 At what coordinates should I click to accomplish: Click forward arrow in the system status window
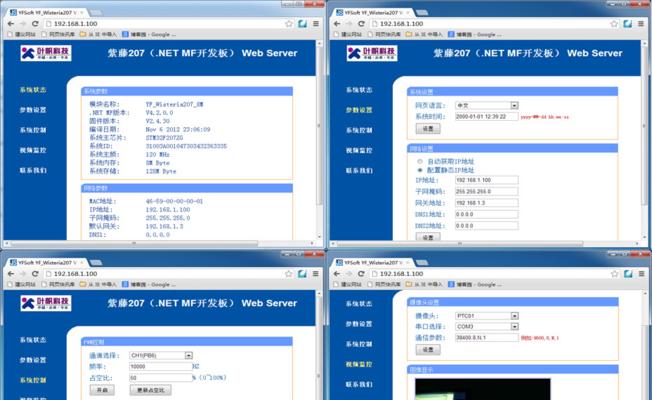pos(23,24)
